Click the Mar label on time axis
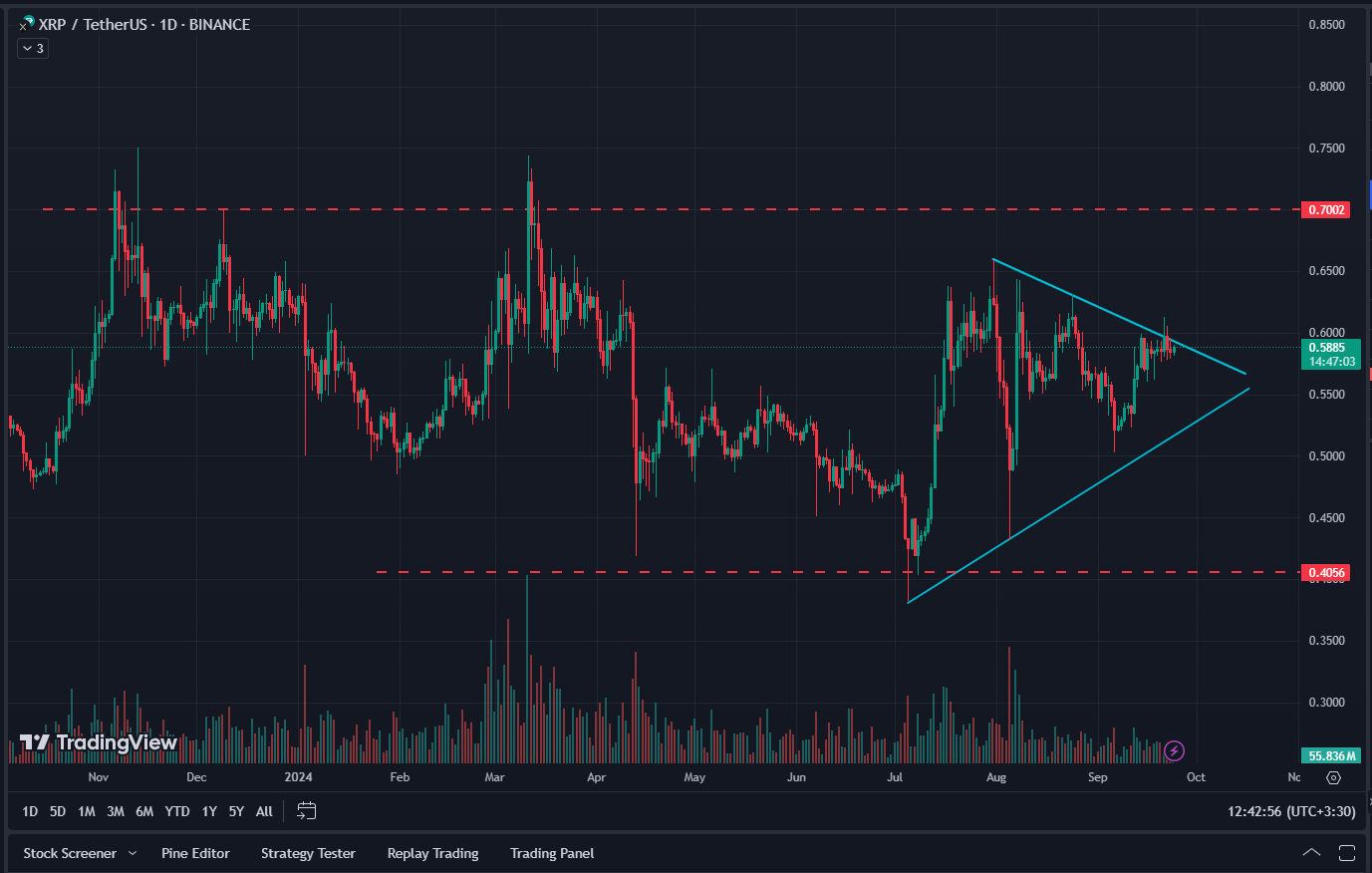The height and width of the screenshot is (873, 1372). pos(494,777)
